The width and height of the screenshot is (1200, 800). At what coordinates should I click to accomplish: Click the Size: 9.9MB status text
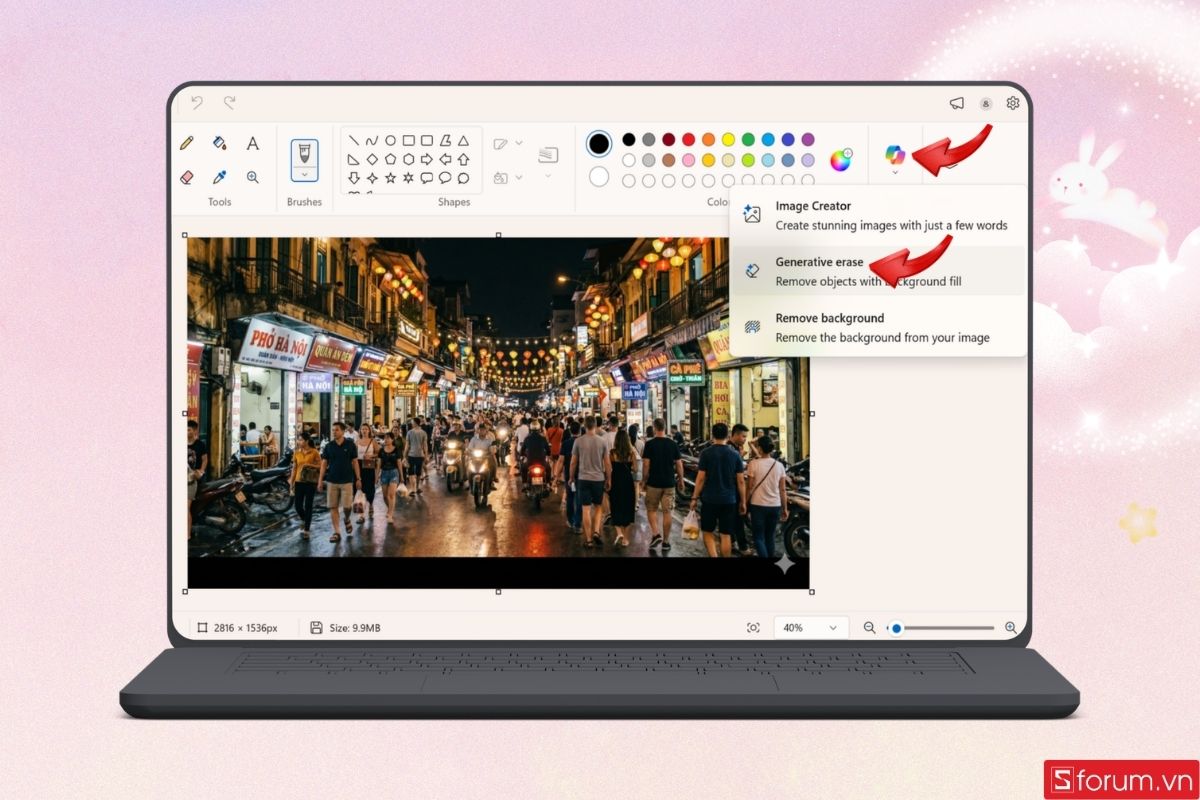pos(355,628)
